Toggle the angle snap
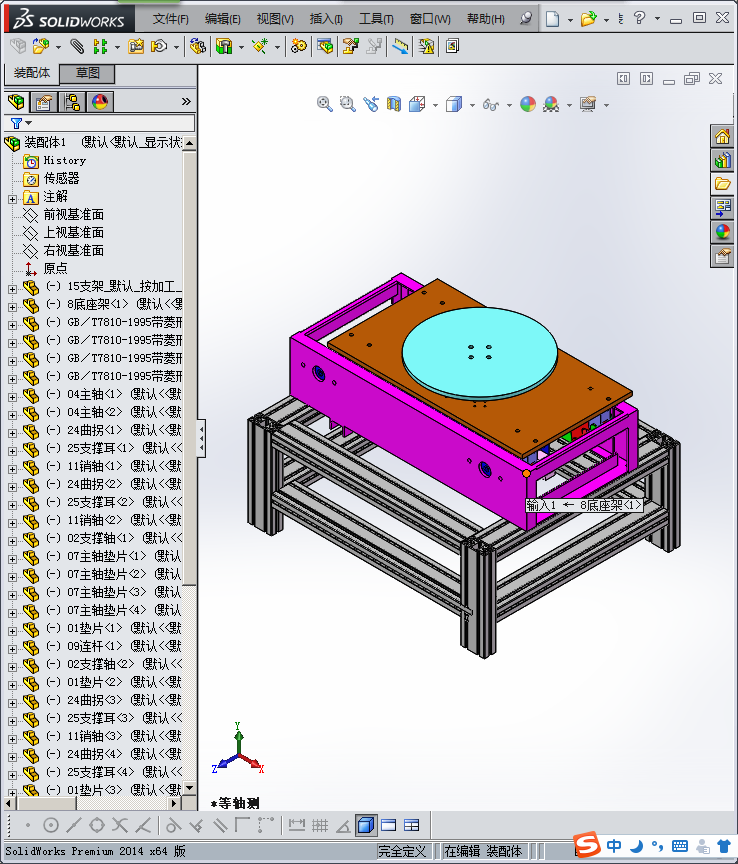This screenshot has height=864, width=738. pyautogui.click(x=343, y=825)
